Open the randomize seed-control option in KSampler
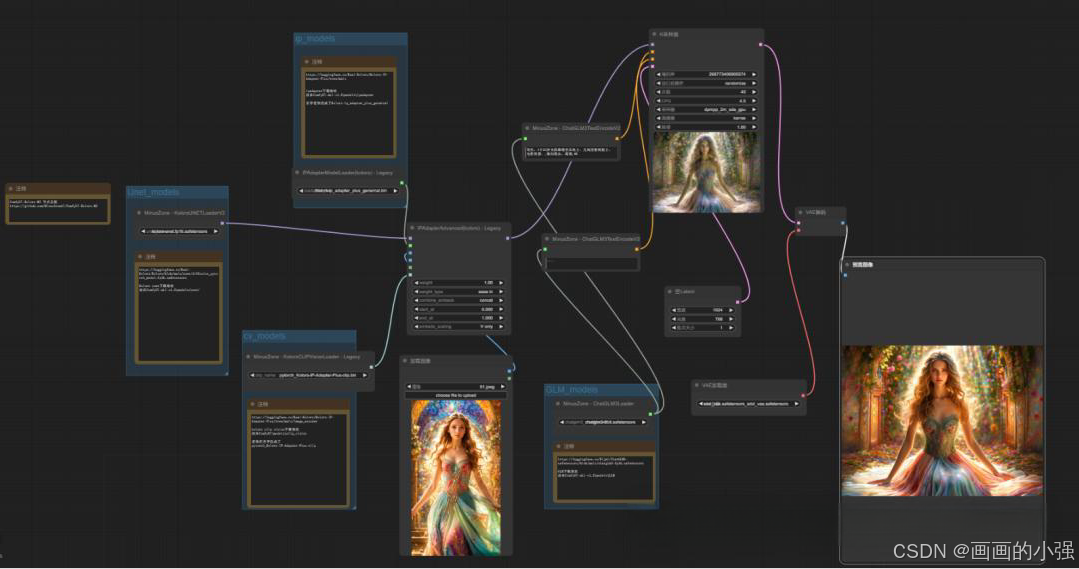Viewport: 1079px width, 569px height. point(706,83)
